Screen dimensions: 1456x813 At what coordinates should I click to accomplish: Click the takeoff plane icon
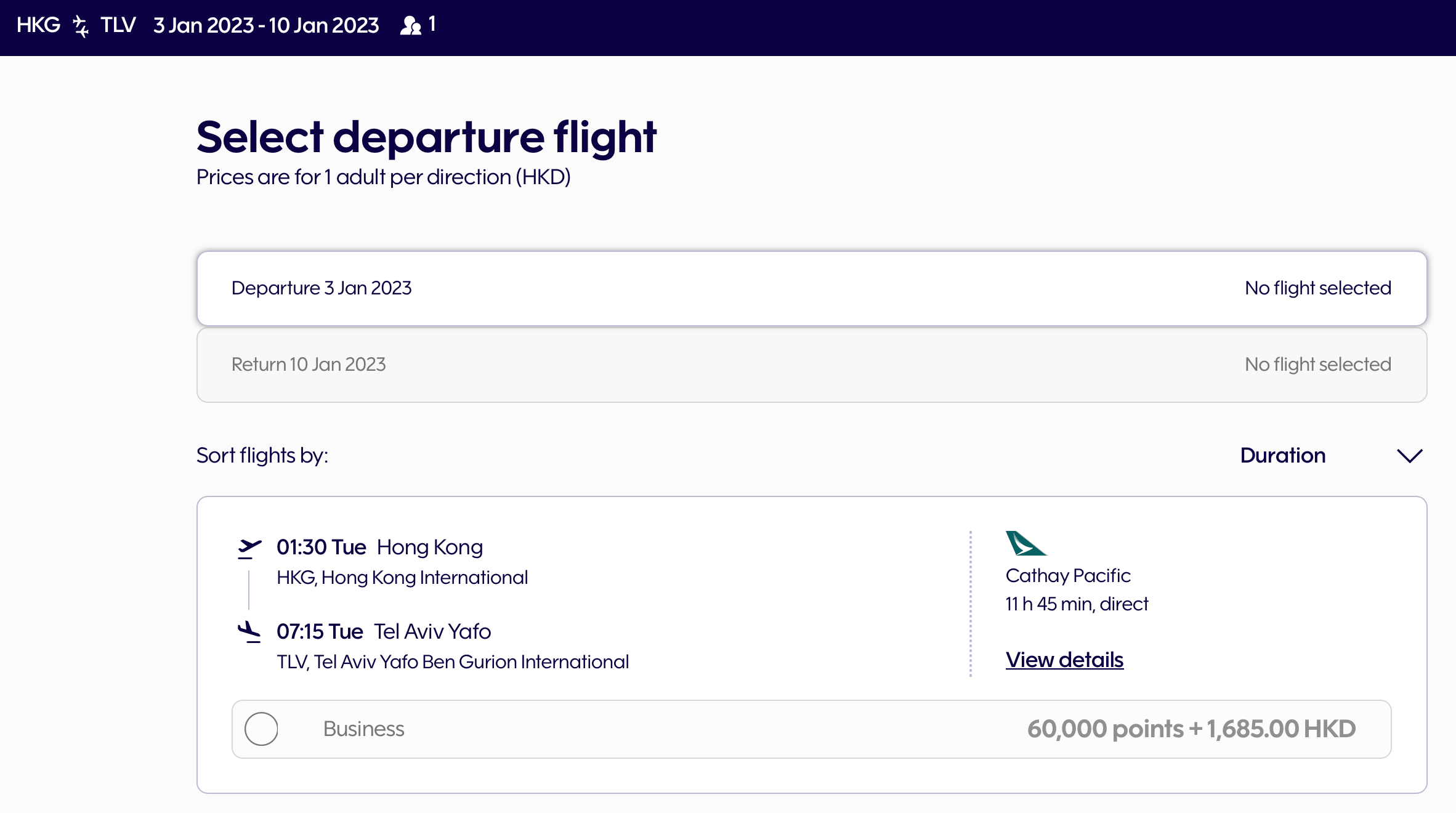(x=249, y=548)
